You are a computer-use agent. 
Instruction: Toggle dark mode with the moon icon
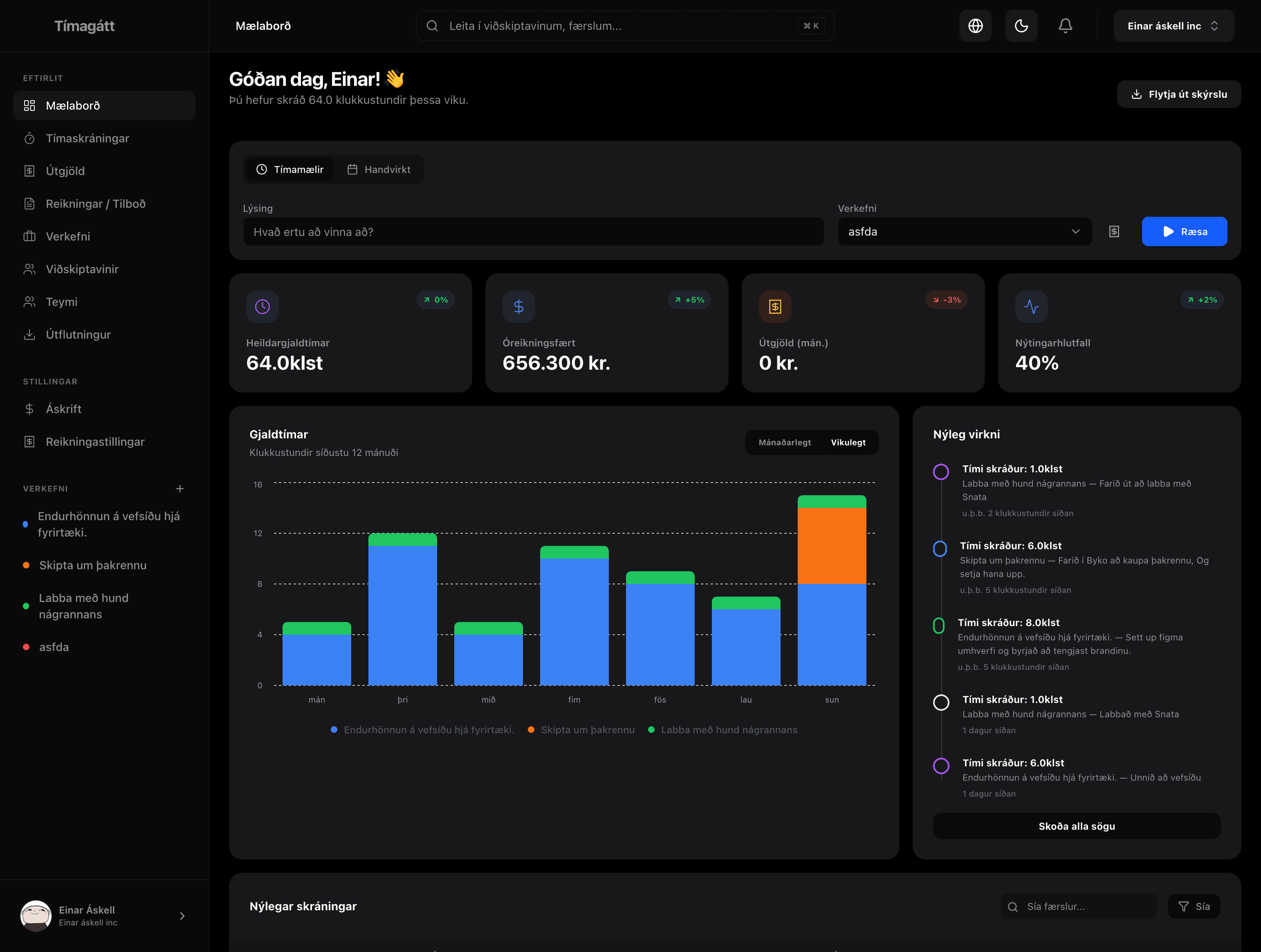tap(1021, 25)
